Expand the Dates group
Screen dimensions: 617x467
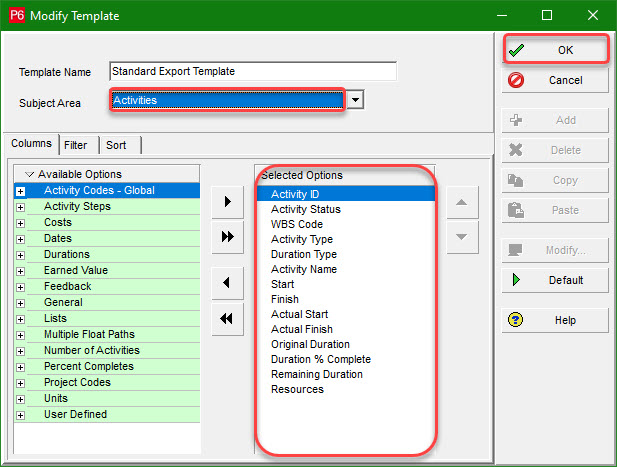pyautogui.click(x=20, y=239)
